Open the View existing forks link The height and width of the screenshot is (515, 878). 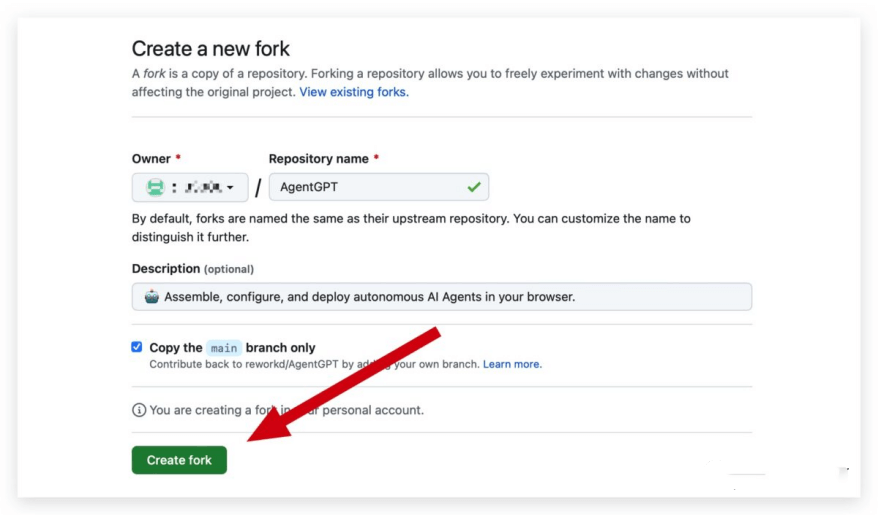click(354, 92)
